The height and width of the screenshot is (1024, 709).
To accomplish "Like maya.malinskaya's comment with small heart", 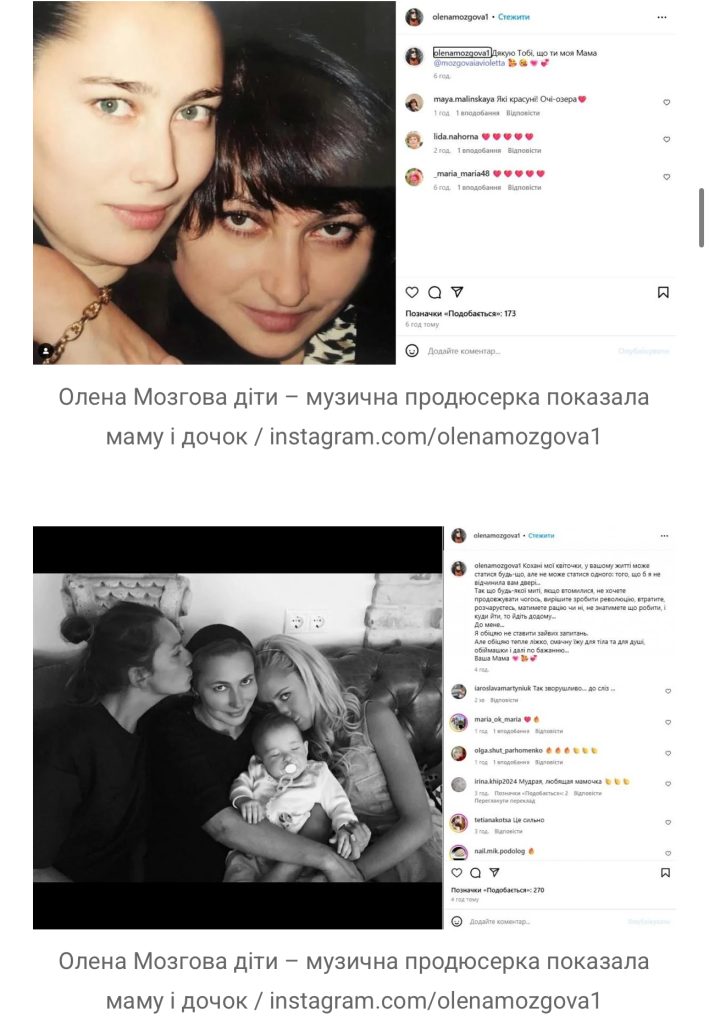I will tap(667, 103).
